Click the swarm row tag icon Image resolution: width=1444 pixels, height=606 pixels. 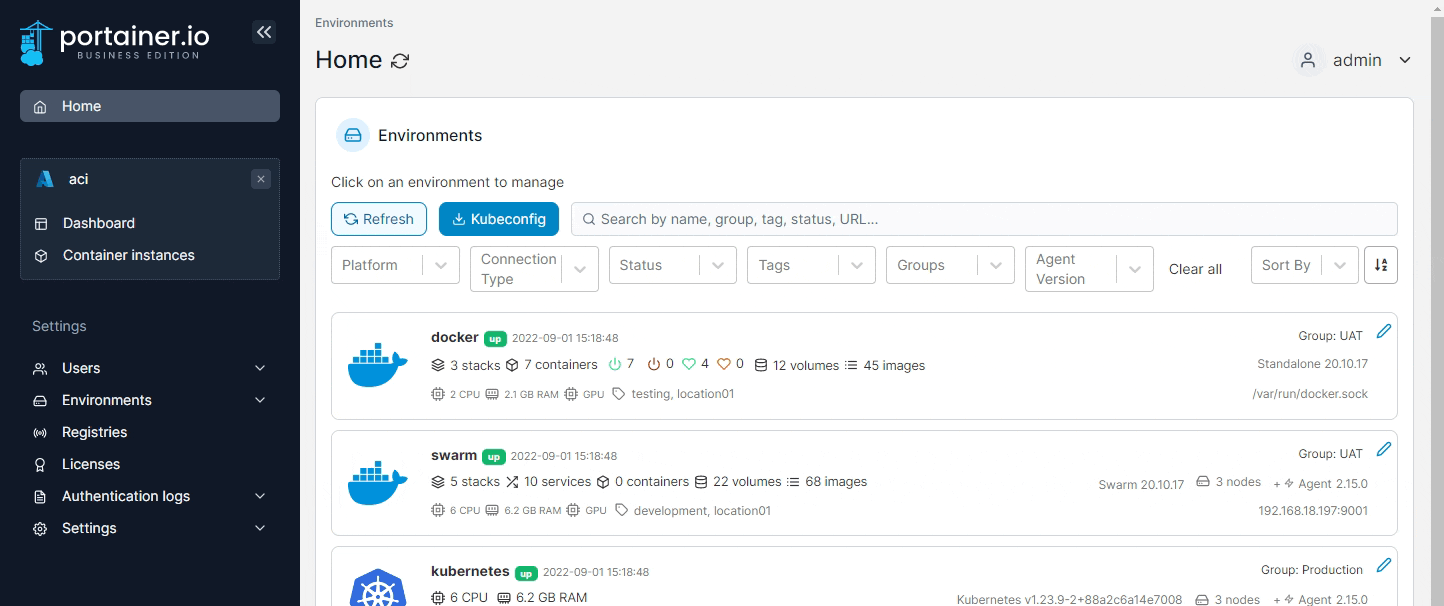click(621, 510)
